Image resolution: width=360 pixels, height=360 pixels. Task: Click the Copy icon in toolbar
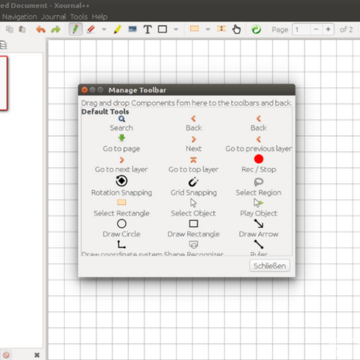10,29
